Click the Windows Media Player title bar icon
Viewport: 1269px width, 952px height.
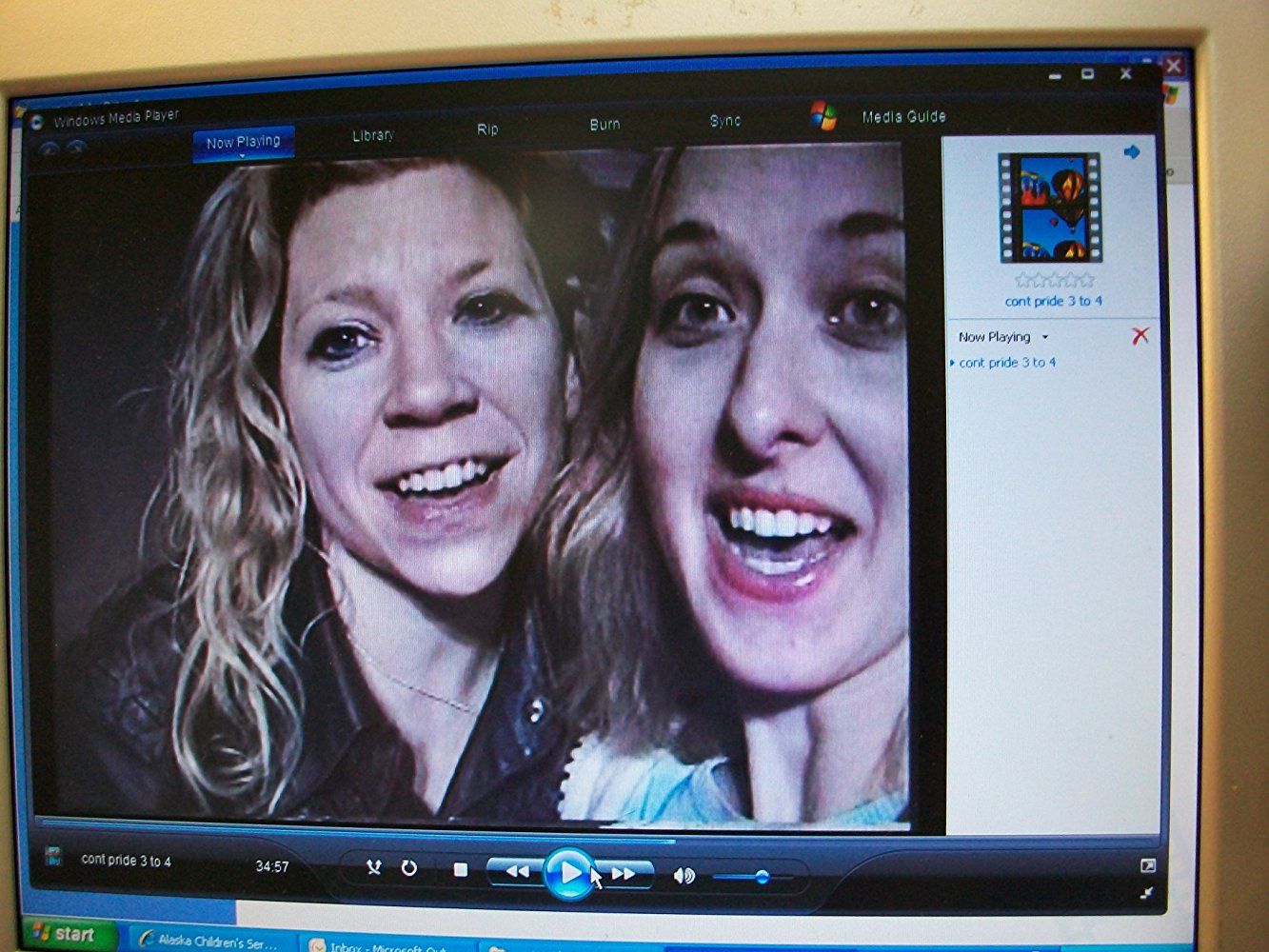(36, 122)
